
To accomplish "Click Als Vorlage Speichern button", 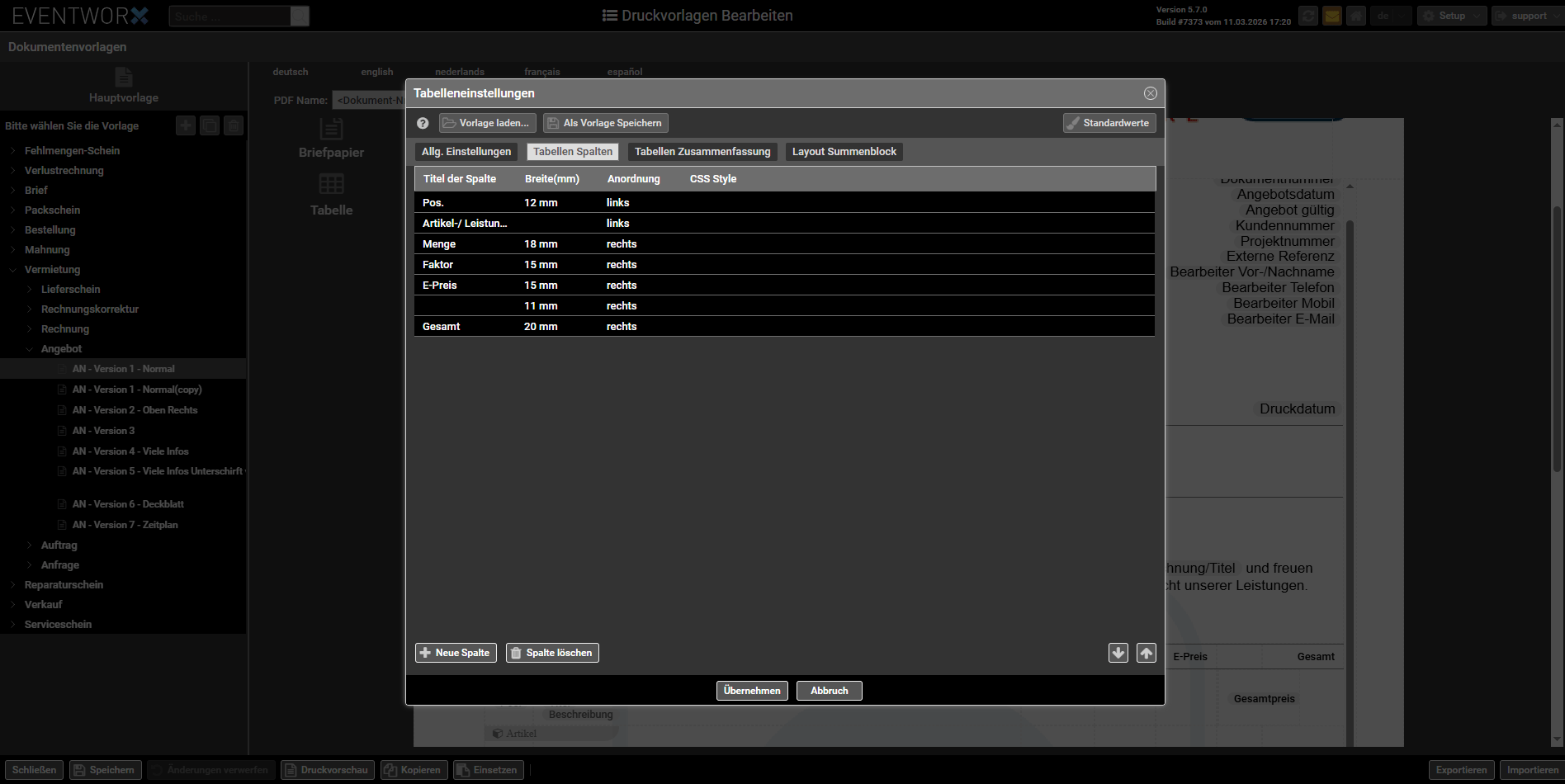I will tap(605, 123).
